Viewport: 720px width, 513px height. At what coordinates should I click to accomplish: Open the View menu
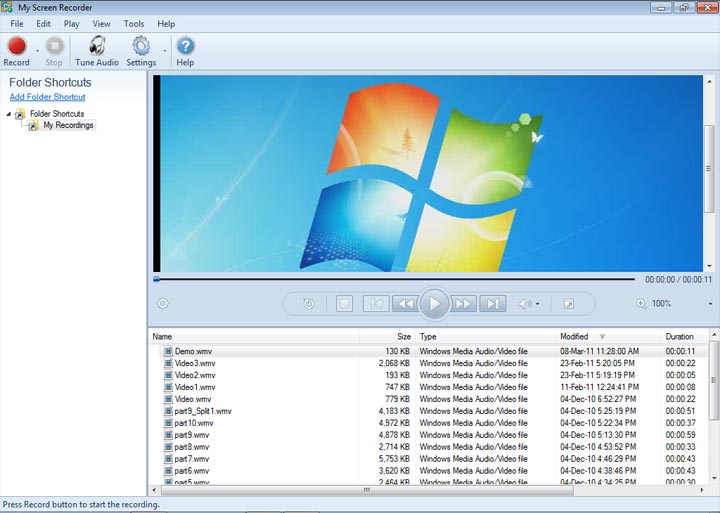pos(101,24)
